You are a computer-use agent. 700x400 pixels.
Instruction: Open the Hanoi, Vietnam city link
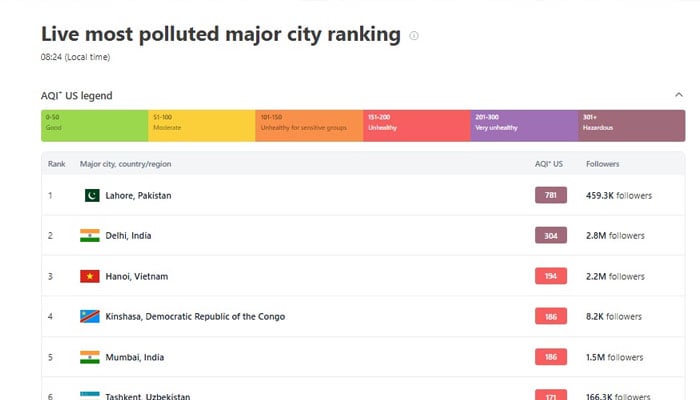coord(136,276)
